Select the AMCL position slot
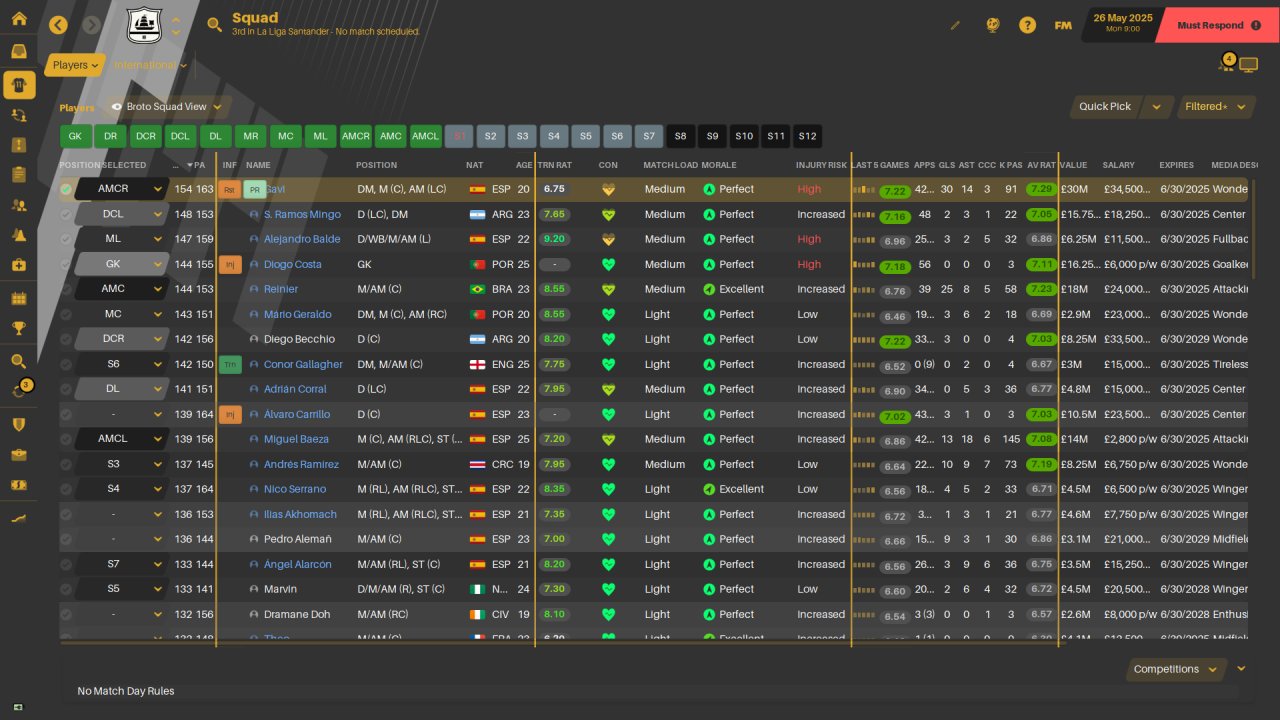 [x=425, y=136]
